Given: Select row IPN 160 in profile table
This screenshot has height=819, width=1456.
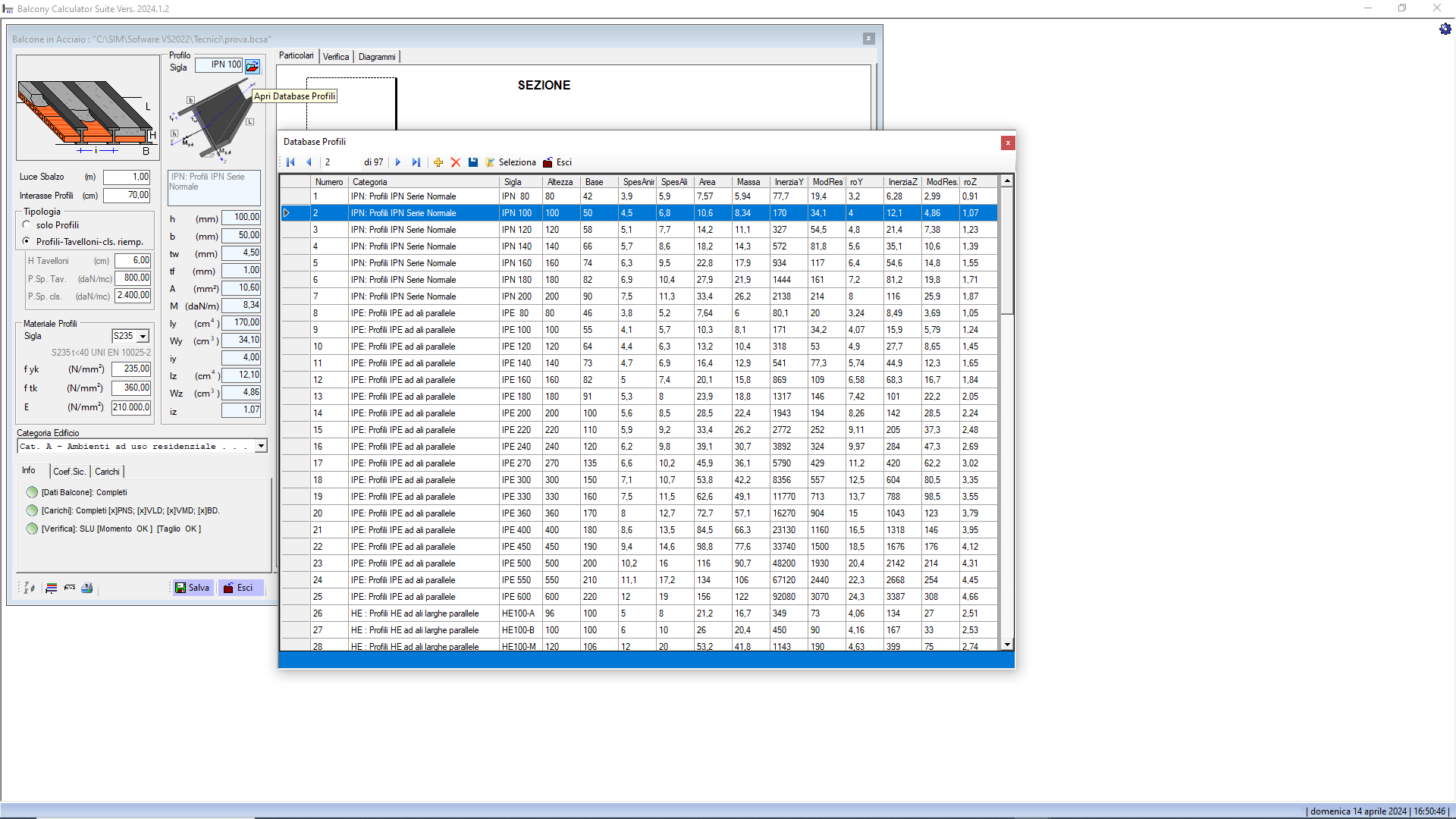Looking at the screenshot, I should 639,263.
